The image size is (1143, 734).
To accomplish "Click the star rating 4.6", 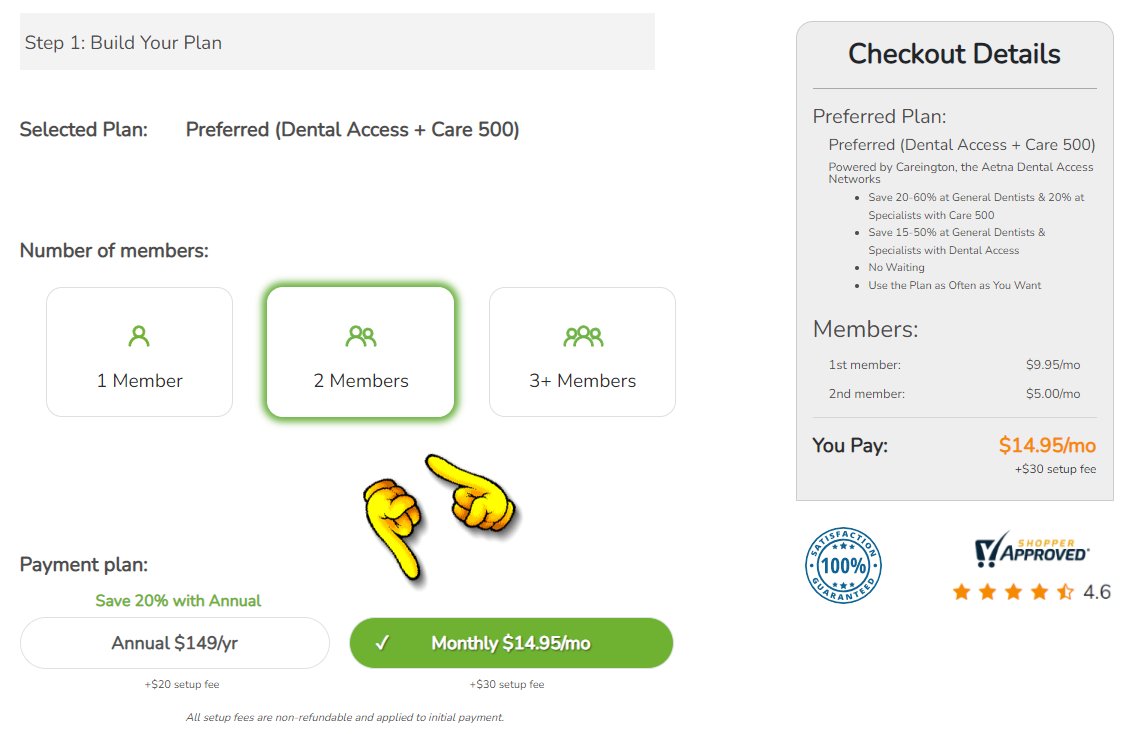I will 1030,592.
